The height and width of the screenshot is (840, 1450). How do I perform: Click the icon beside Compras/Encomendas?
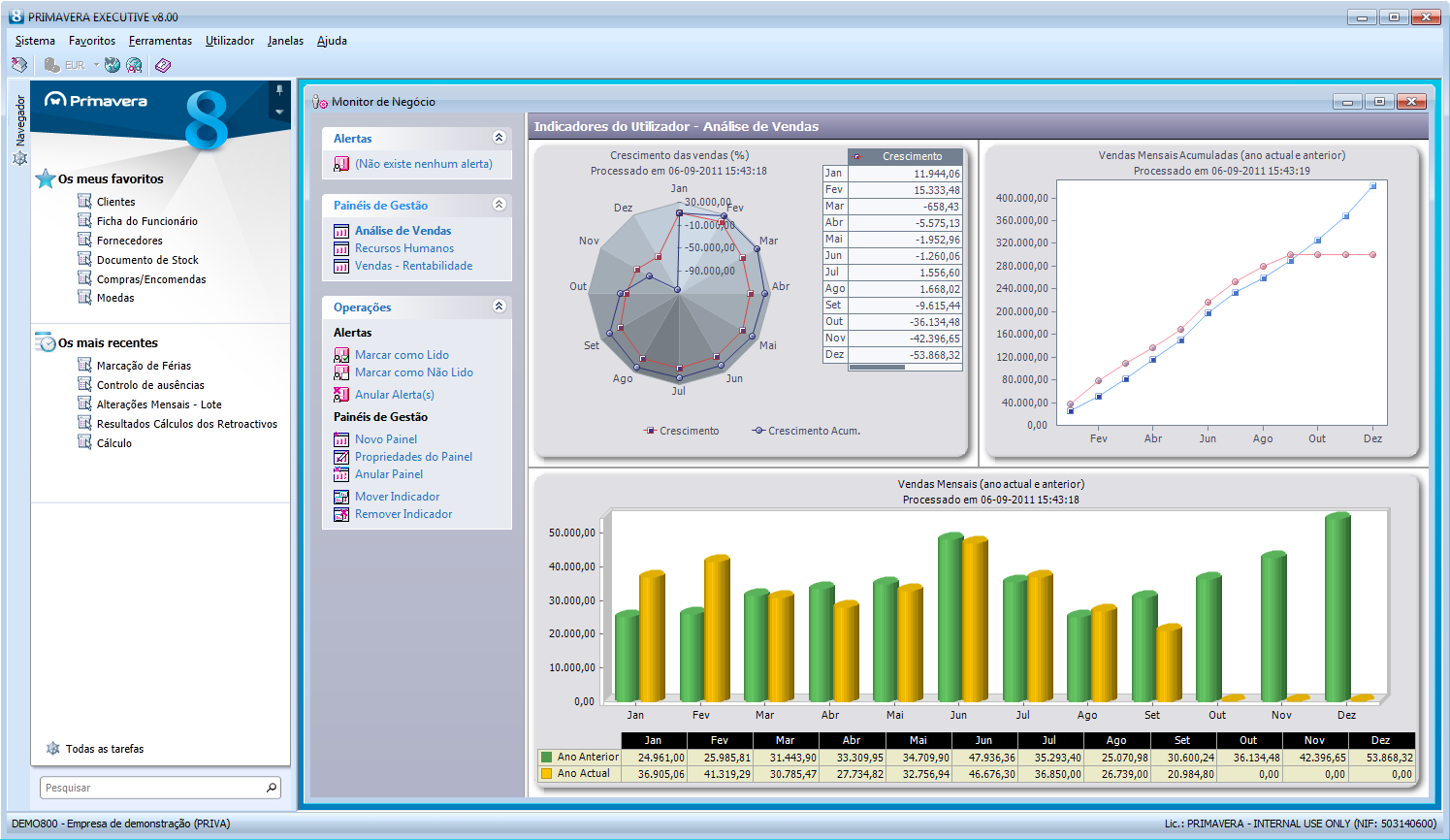point(84,278)
